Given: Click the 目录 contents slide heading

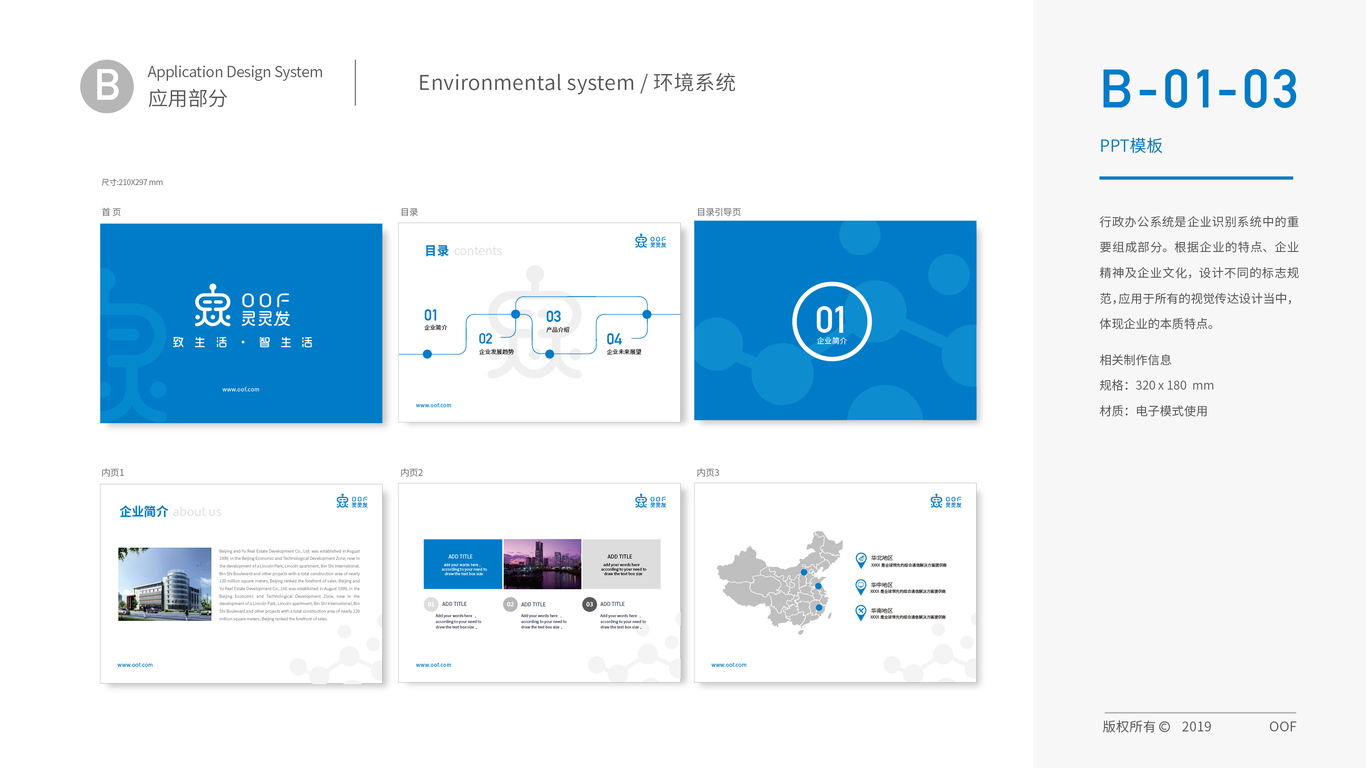Looking at the screenshot, I should 463,251.
